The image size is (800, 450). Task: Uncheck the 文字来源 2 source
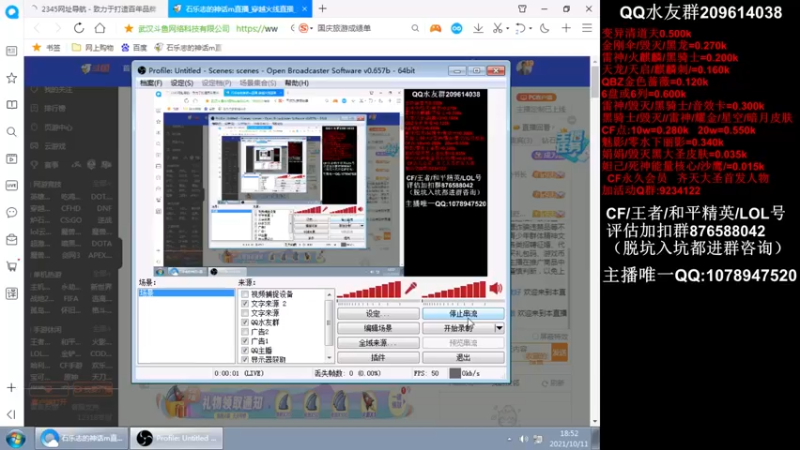[245, 304]
